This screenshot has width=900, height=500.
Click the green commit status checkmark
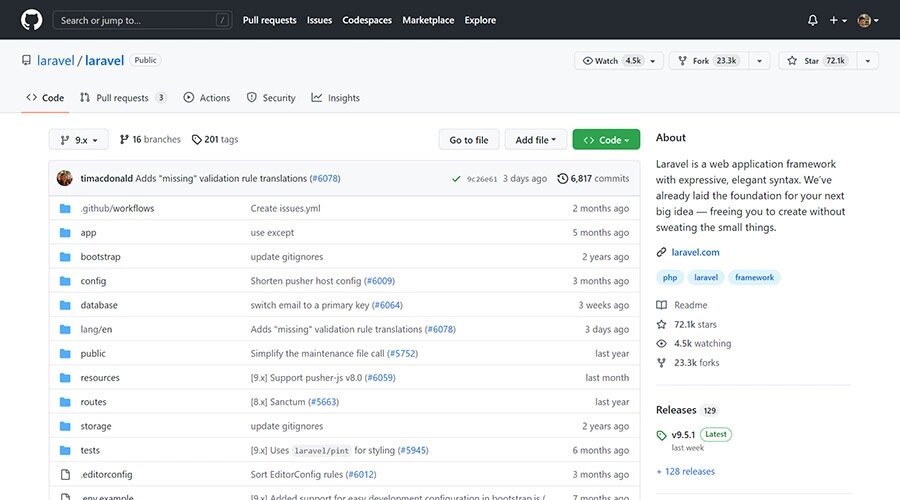pos(456,179)
